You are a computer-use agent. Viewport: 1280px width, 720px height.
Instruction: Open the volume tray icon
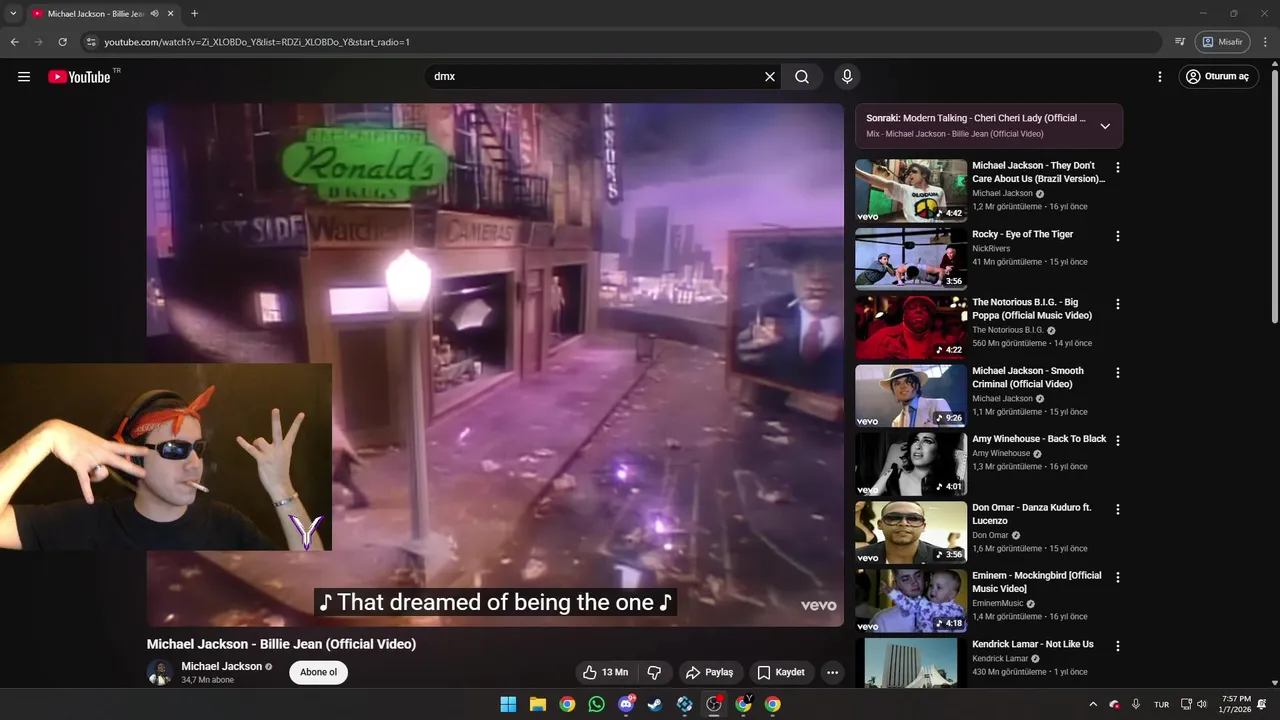[1202, 704]
